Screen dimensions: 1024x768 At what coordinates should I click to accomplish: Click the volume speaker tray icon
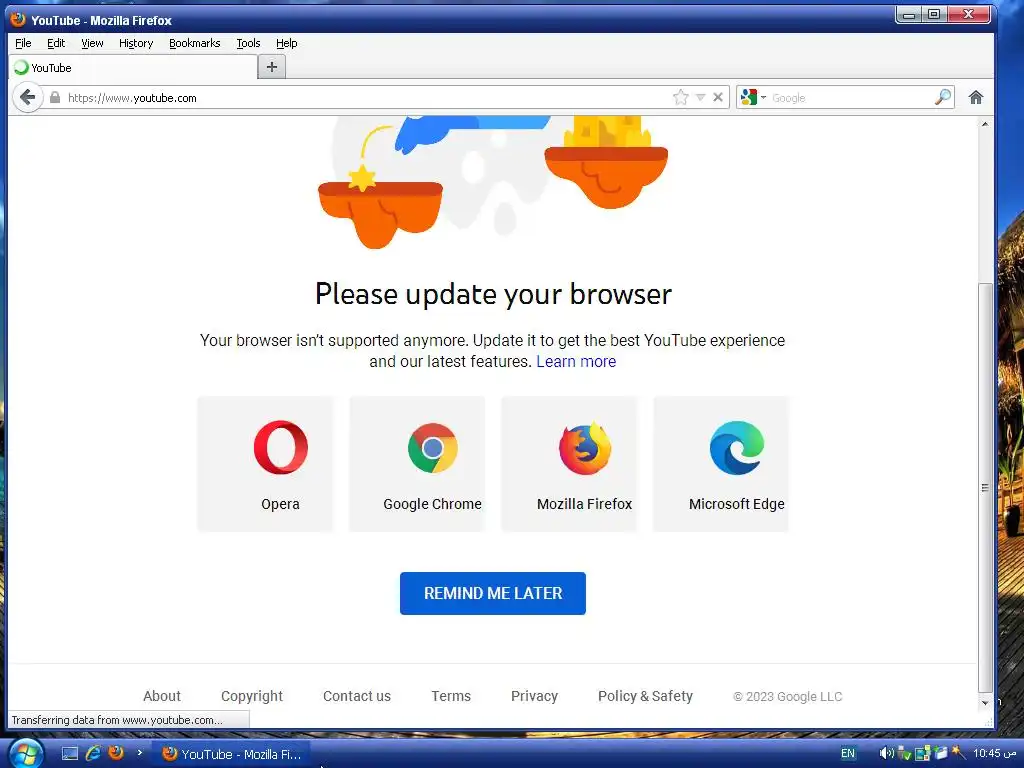pyautogui.click(x=886, y=754)
